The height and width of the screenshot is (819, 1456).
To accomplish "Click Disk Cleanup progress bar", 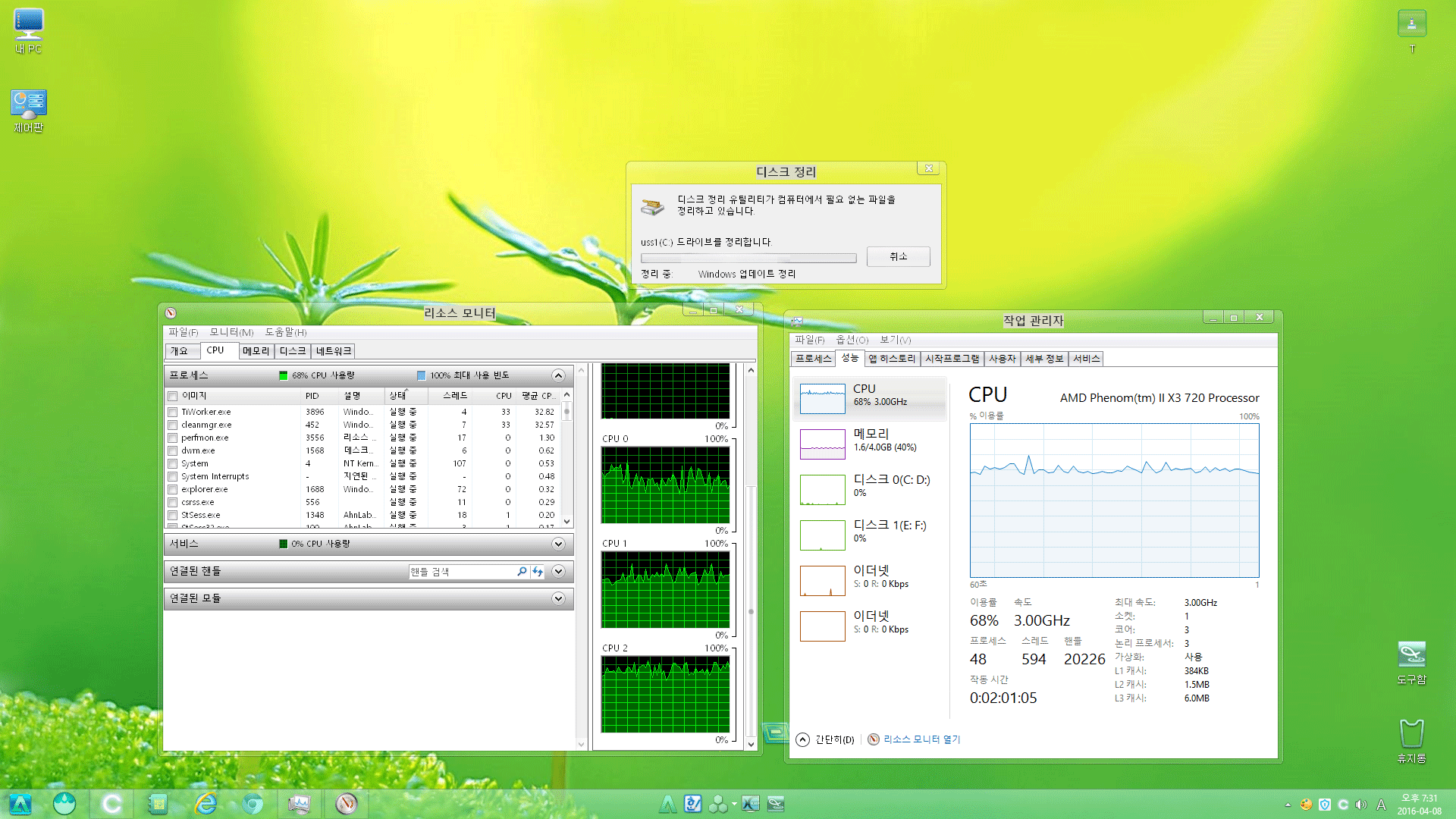I will [748, 259].
